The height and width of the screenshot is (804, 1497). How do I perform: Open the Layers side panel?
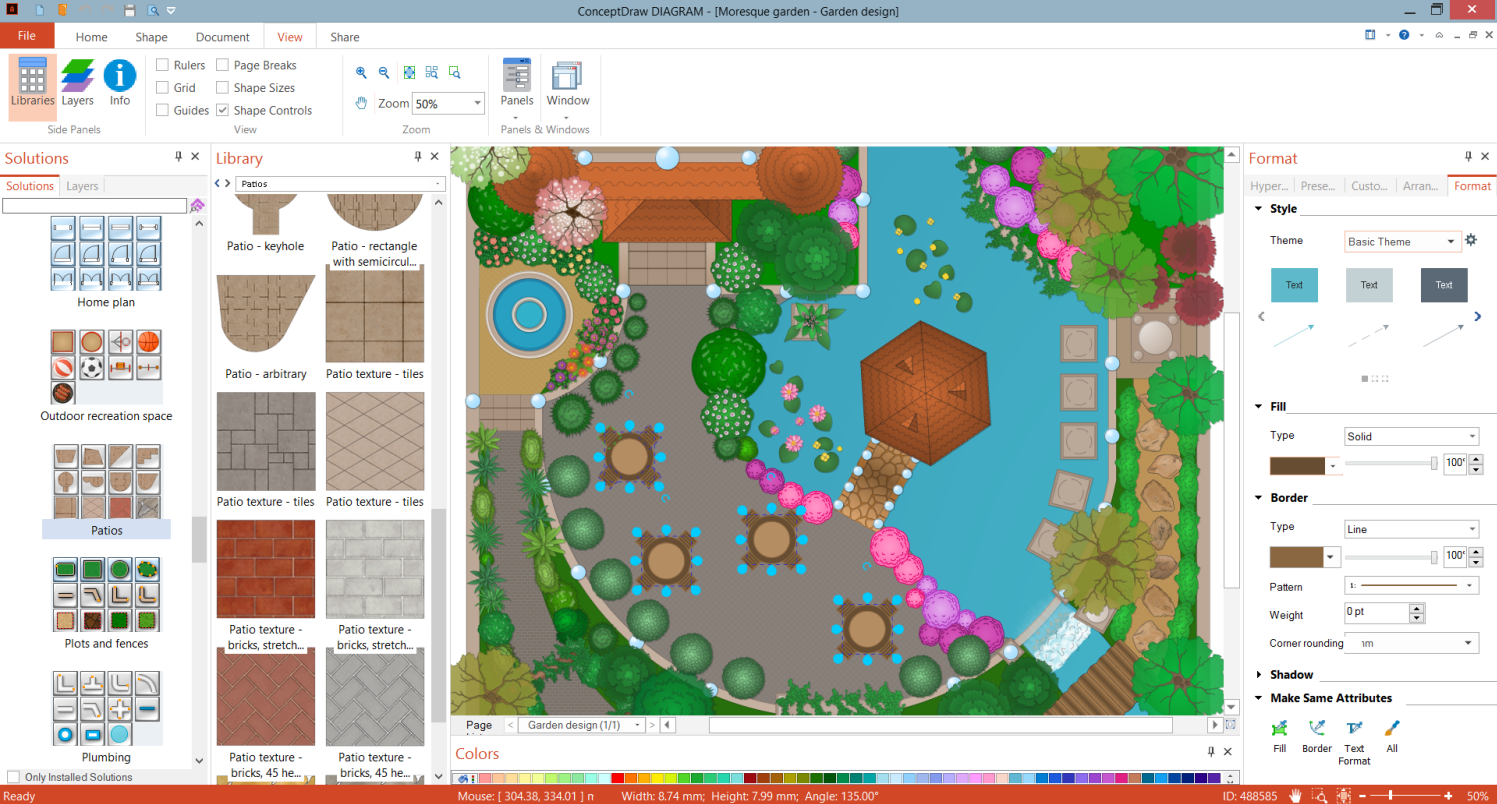click(x=77, y=83)
